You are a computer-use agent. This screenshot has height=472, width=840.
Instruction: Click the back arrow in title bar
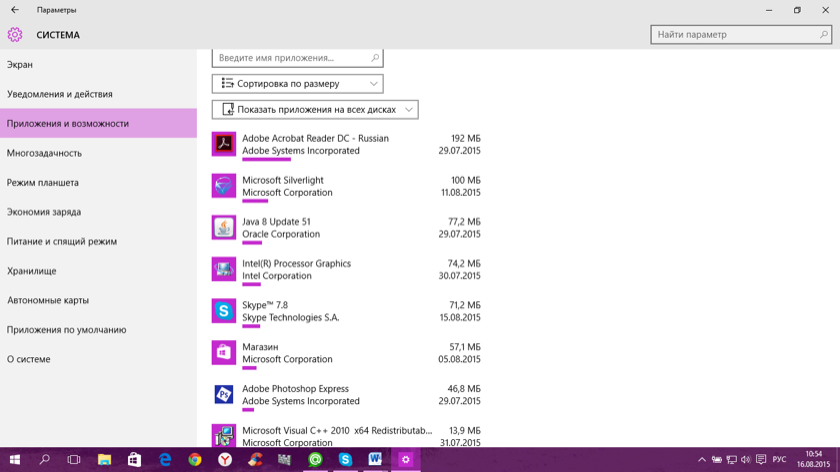15,10
